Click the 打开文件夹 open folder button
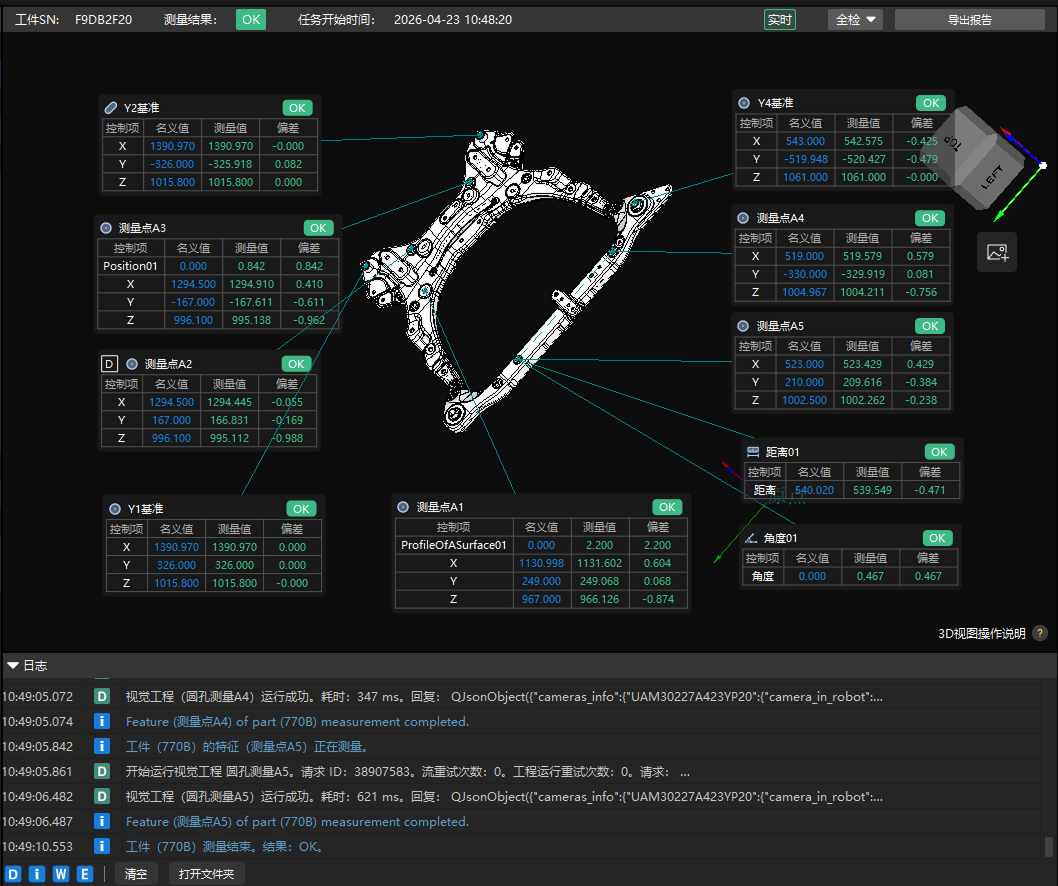Viewport: 1058px width, 886px height. coord(206,874)
